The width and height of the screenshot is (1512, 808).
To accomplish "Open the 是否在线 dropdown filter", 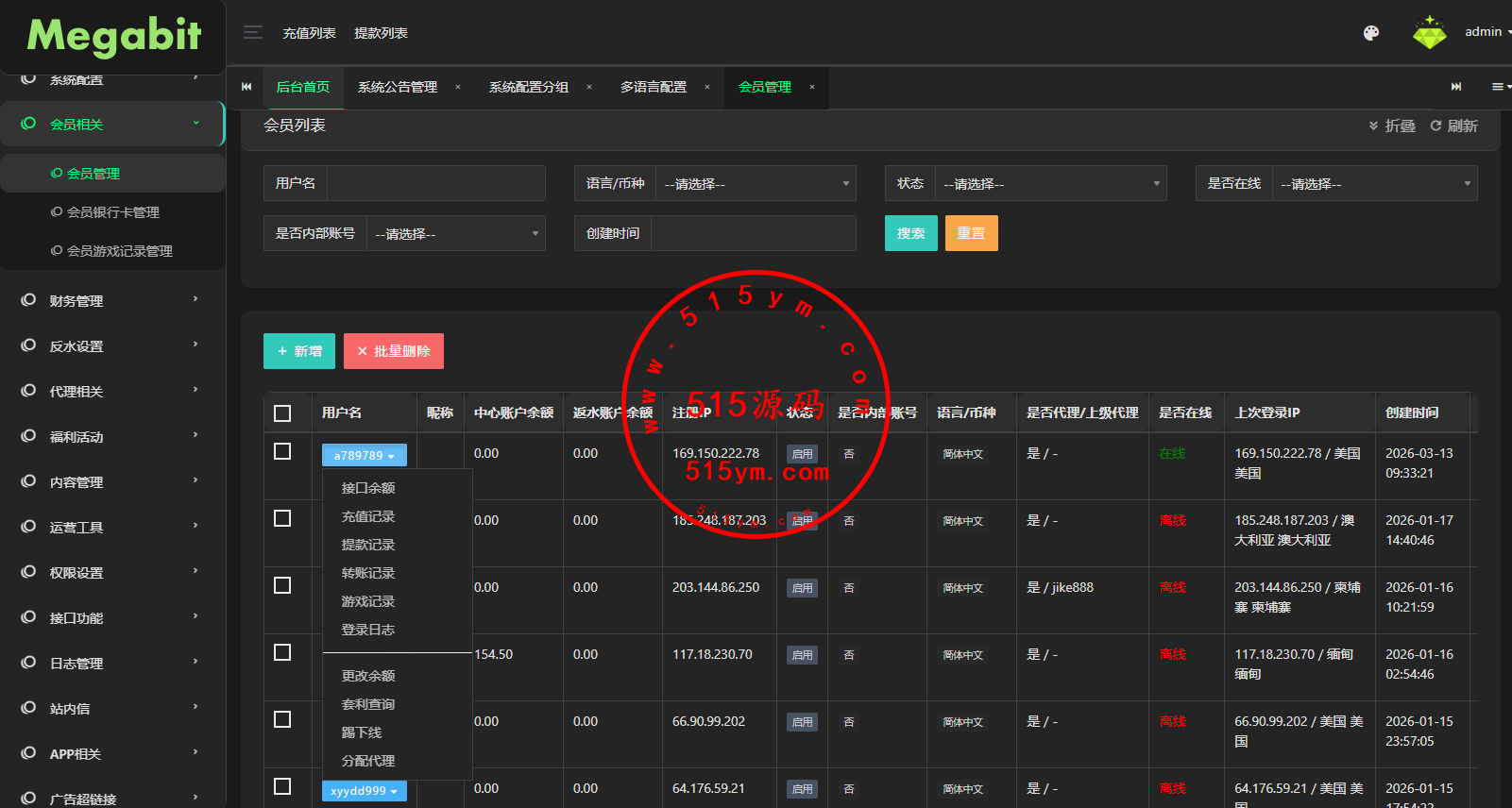I will [x=1374, y=184].
